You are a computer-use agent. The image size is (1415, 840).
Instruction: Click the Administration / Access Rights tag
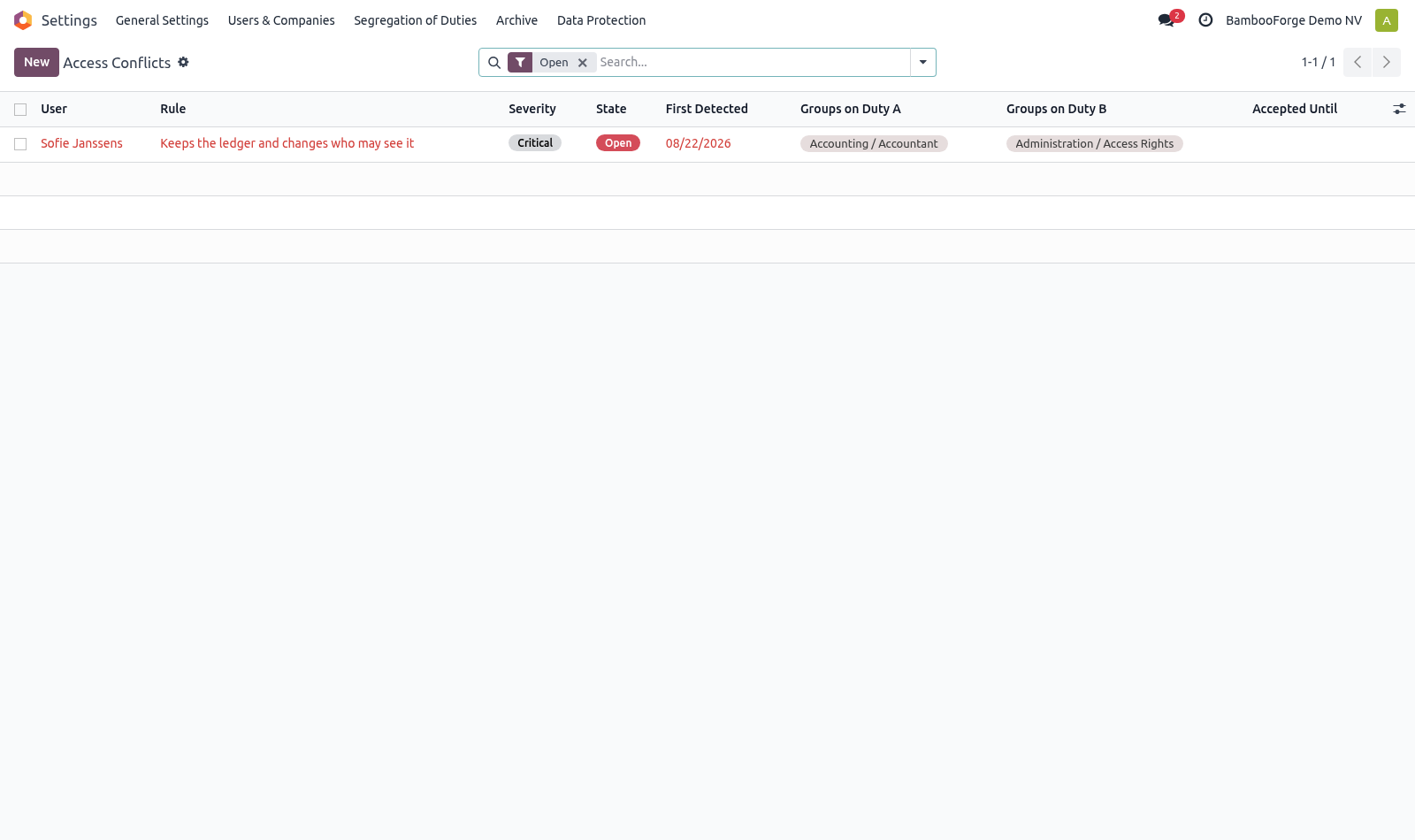tap(1095, 144)
